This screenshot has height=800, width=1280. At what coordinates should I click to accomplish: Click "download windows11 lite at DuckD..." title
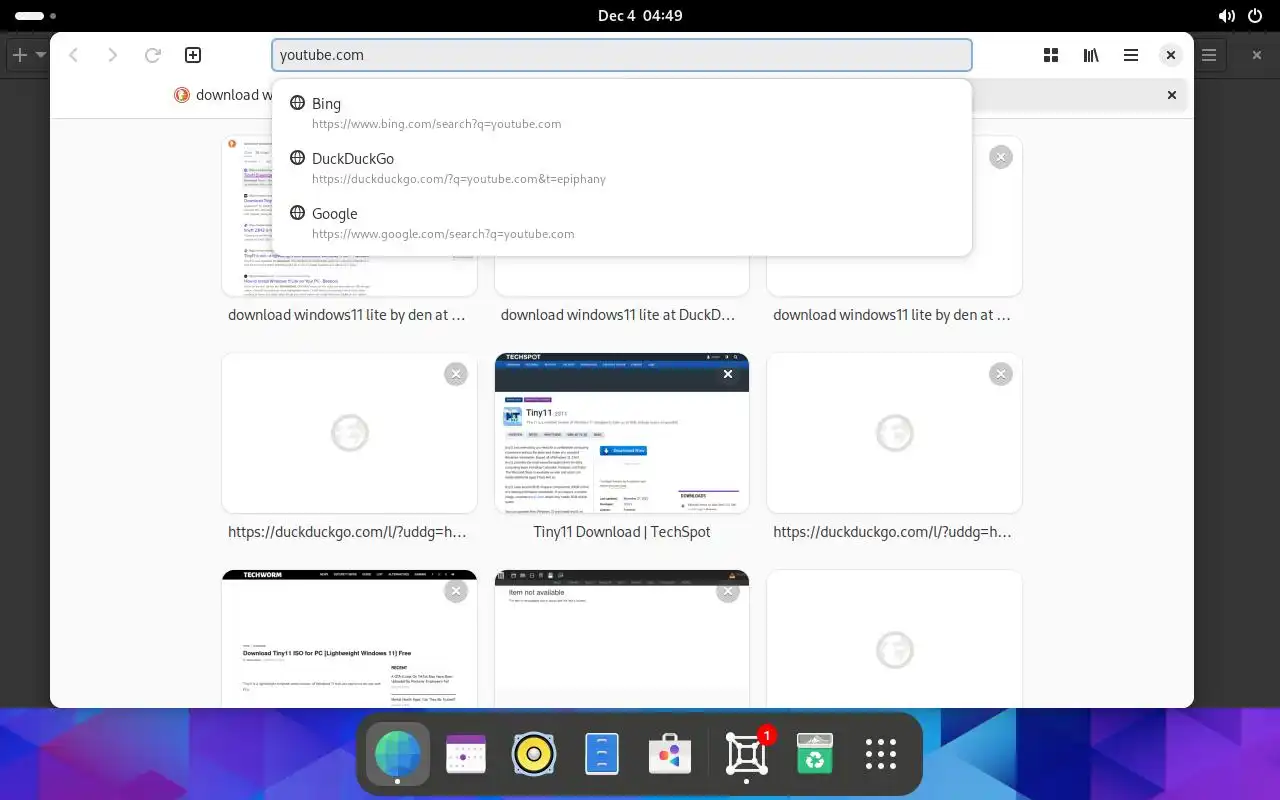pyautogui.click(x=618, y=314)
